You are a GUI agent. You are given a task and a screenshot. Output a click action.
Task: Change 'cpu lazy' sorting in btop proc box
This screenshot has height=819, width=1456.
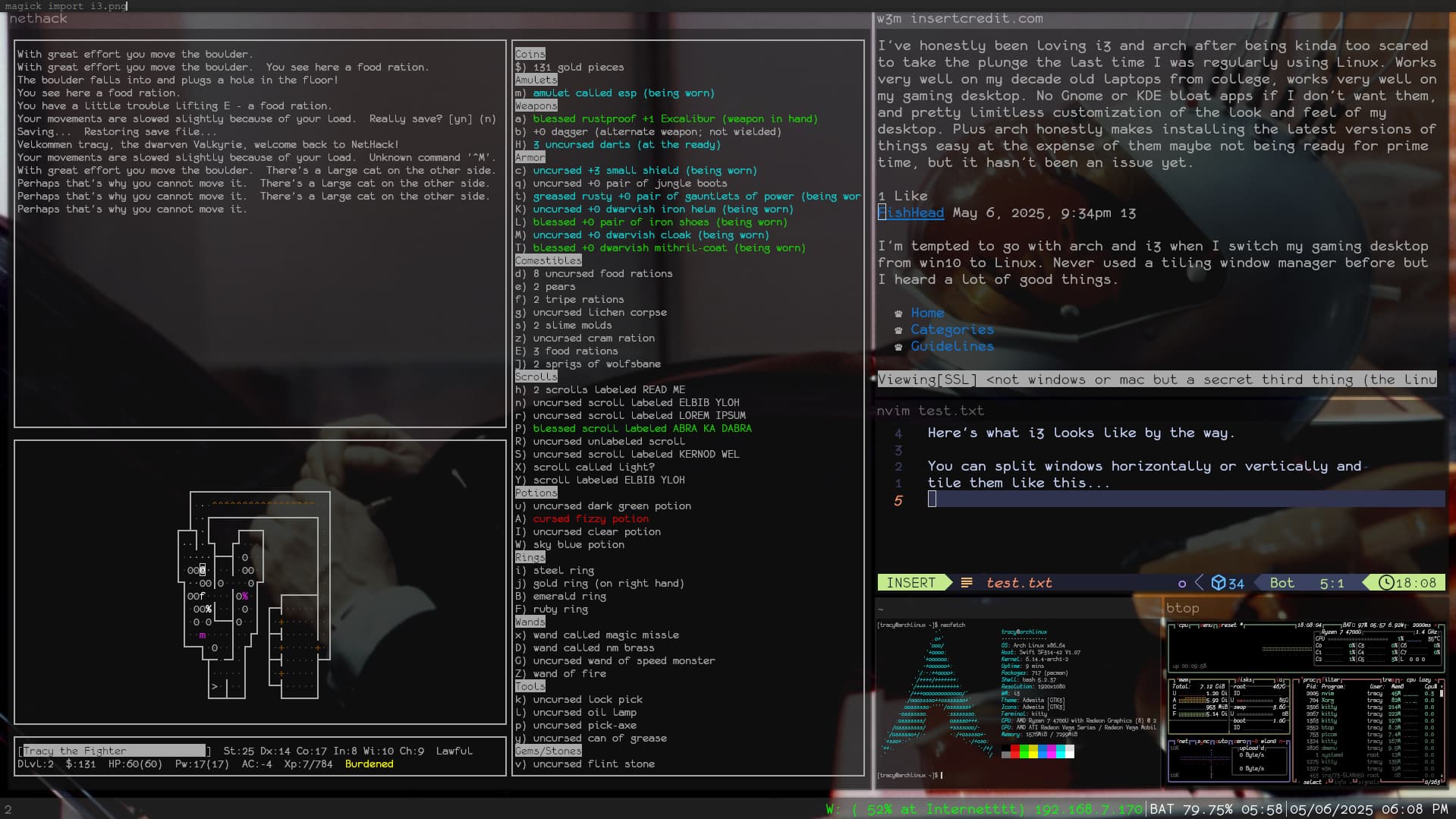coord(1419,680)
